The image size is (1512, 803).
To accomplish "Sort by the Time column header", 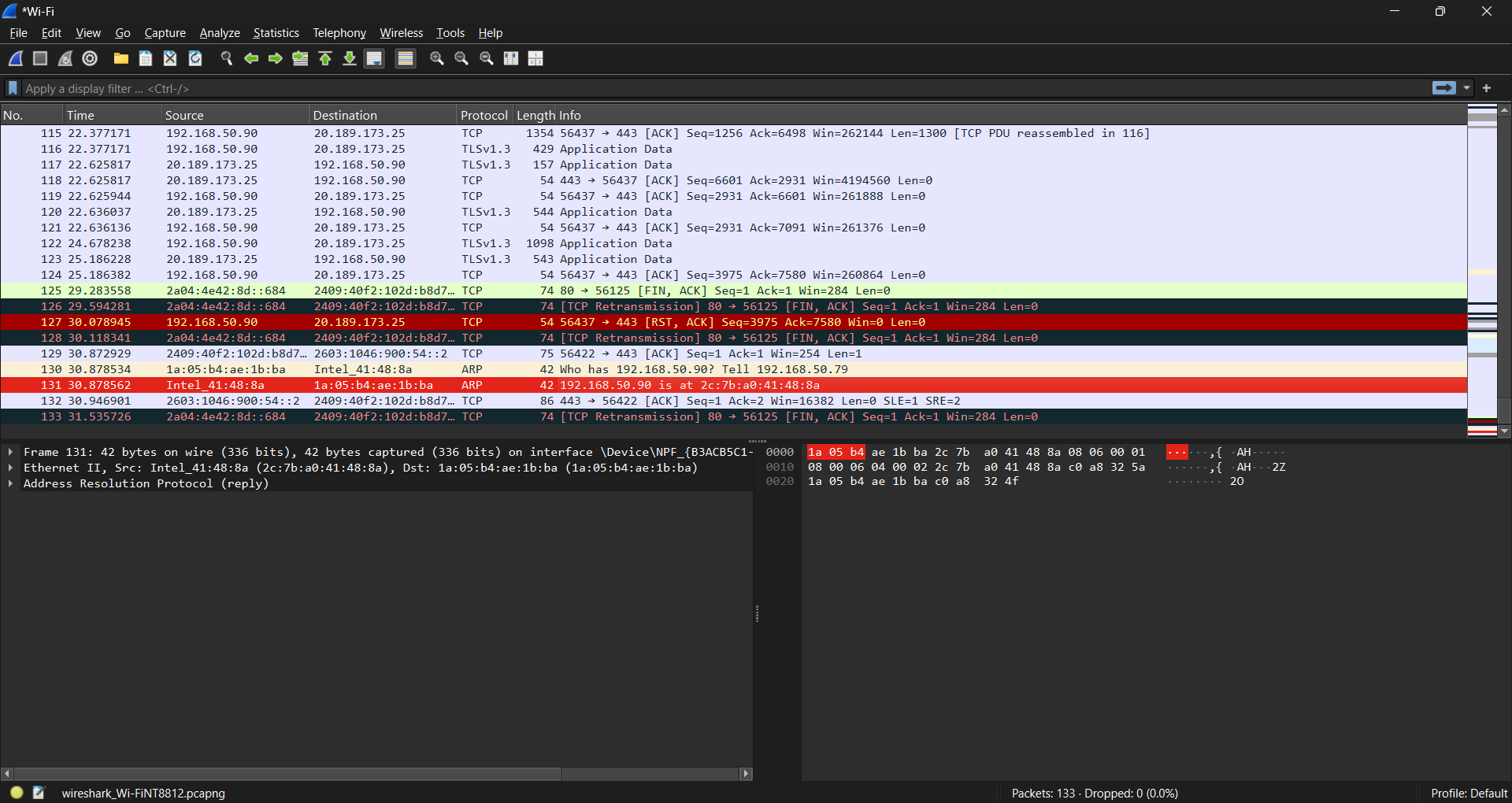I will (x=113, y=115).
